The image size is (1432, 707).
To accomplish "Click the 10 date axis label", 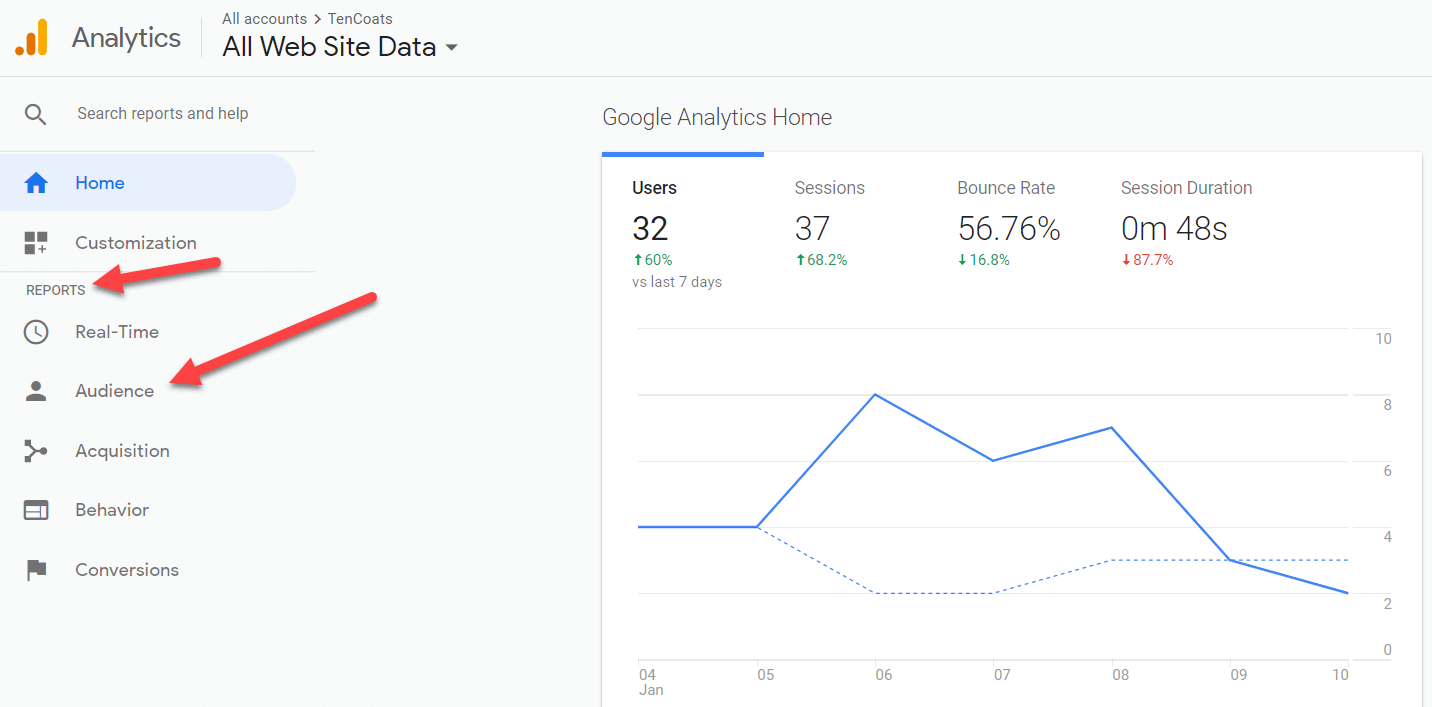I will point(1339,675).
